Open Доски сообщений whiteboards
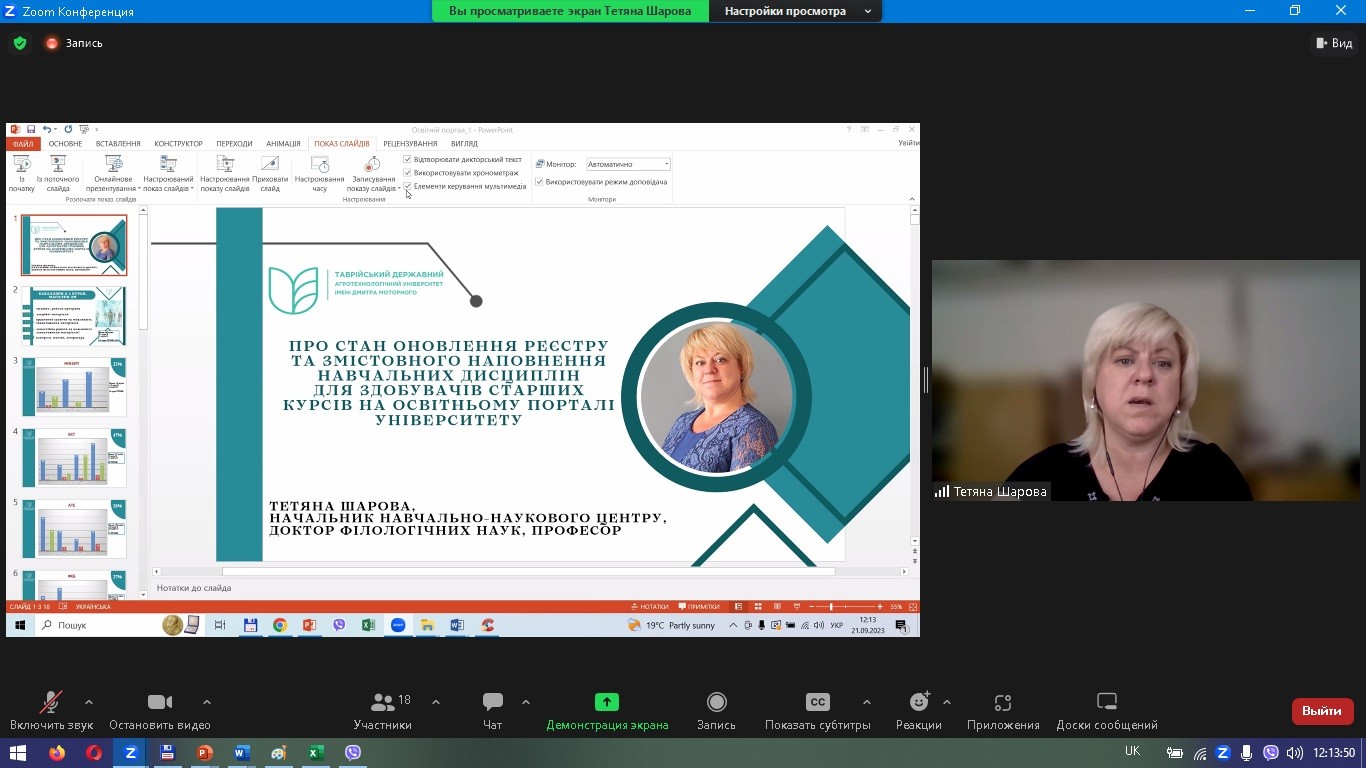Viewport: 1366px width, 768px height. 1107,710
